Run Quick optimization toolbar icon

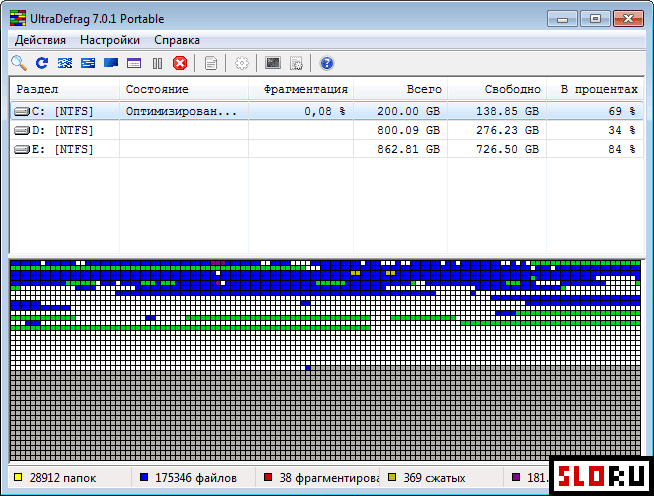click(88, 63)
